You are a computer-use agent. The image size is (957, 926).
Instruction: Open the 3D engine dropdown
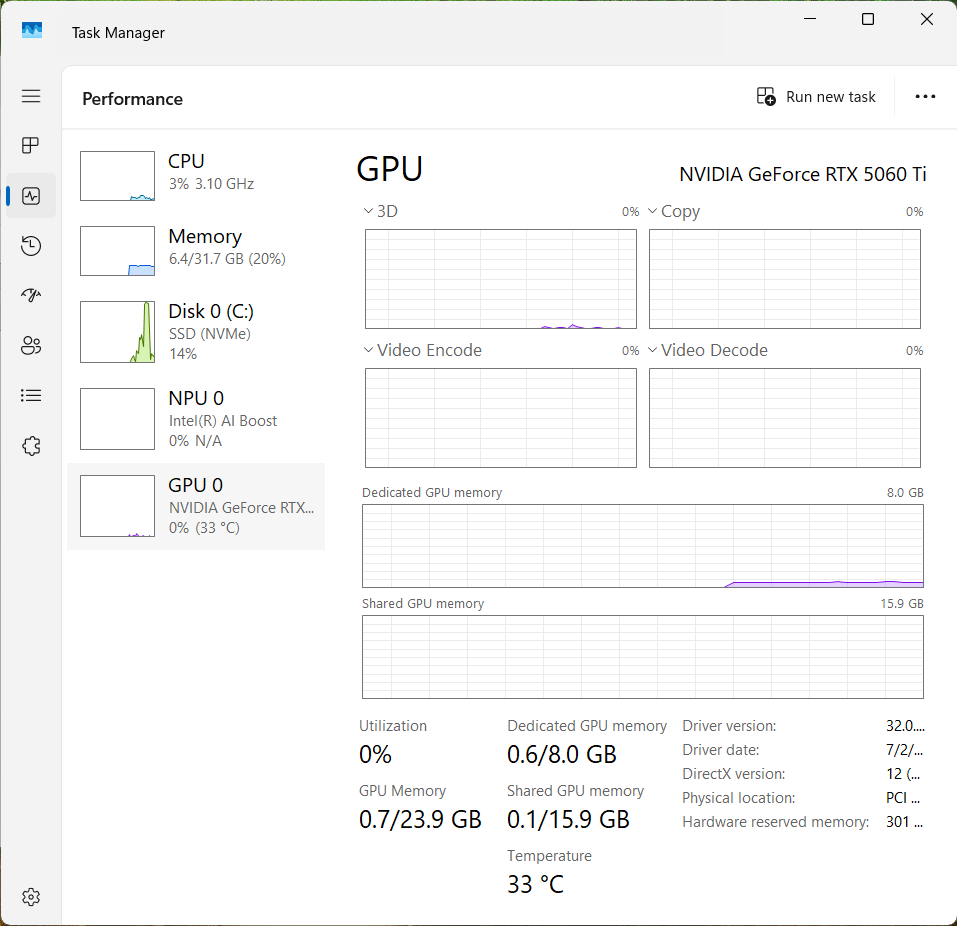pos(381,211)
